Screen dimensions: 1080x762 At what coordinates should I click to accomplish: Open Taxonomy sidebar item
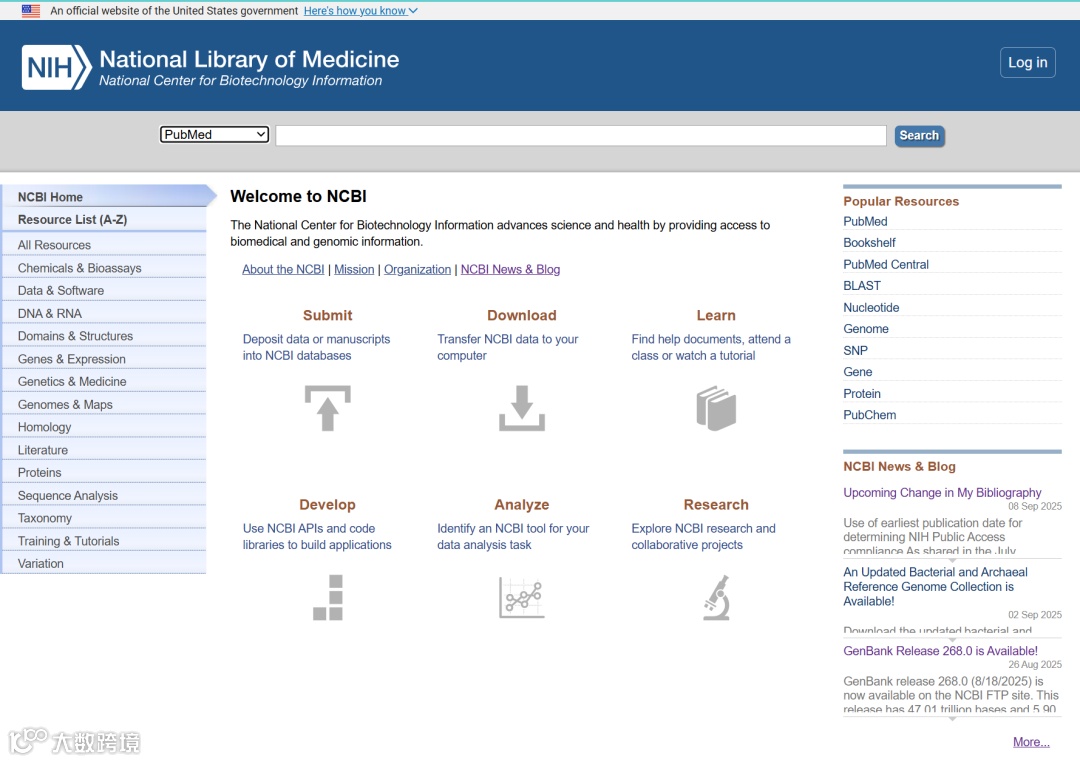click(x=105, y=518)
